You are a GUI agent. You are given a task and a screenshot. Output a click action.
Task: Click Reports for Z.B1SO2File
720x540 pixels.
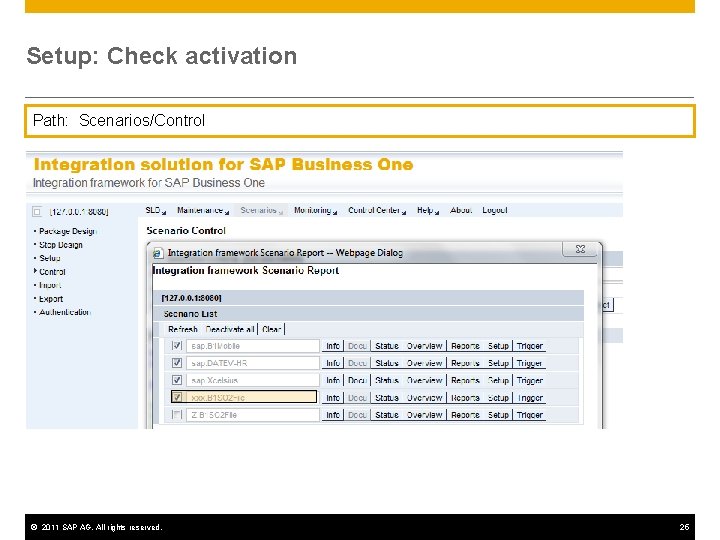[x=465, y=415]
